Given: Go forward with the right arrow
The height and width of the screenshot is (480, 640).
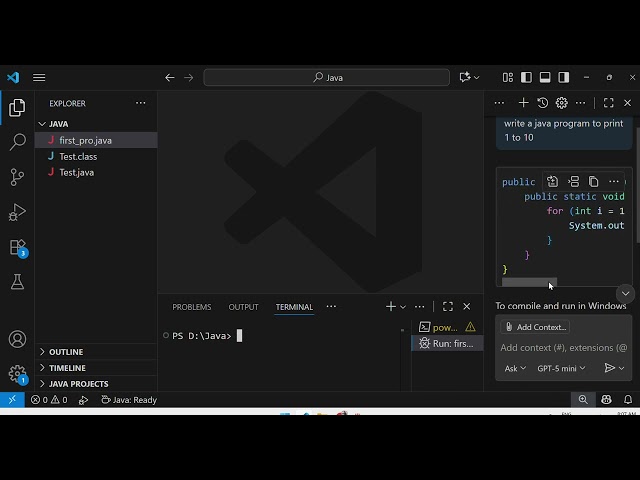Looking at the screenshot, I should pos(189,78).
